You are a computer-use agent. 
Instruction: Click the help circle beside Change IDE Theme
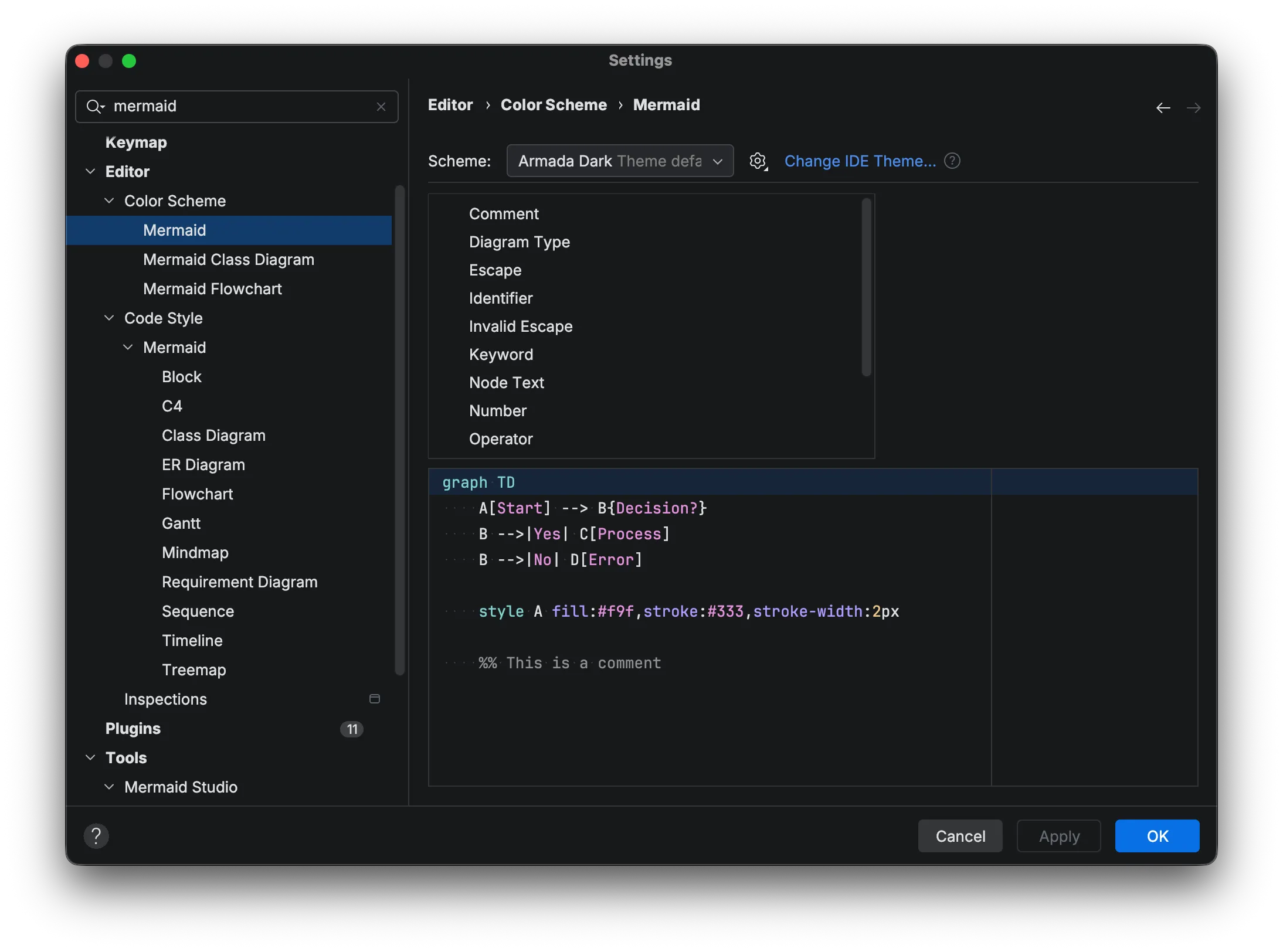pos(952,161)
